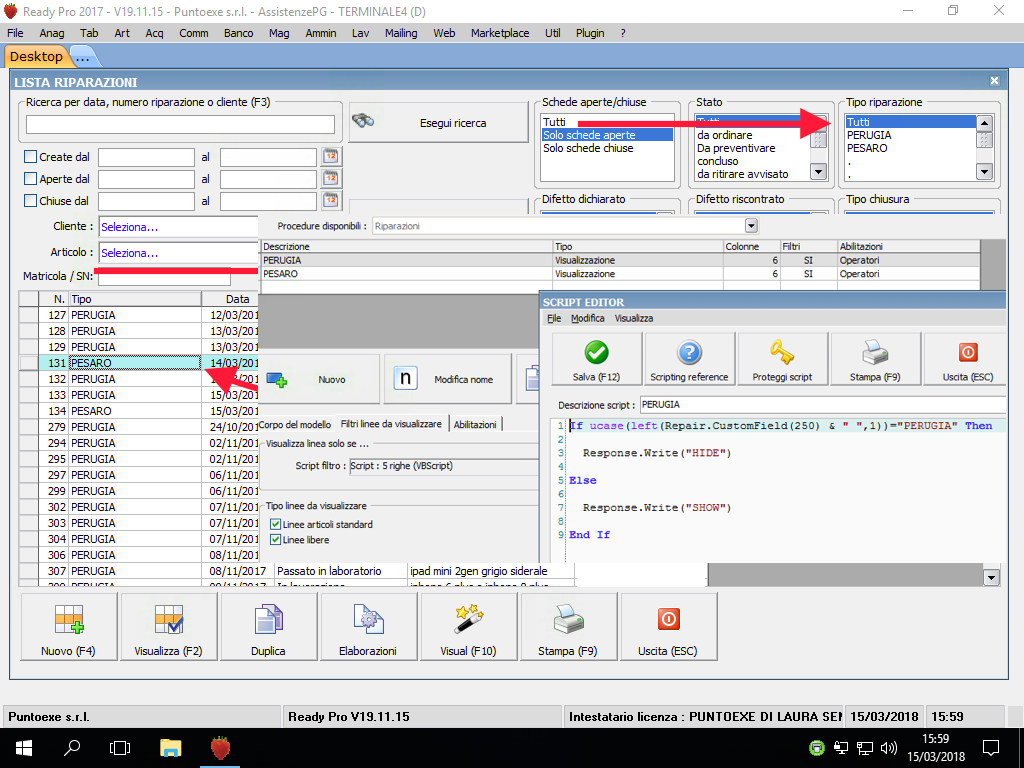Uncheck Linee articoli standard
Screen dimensions: 1024x768
[x=276, y=524]
